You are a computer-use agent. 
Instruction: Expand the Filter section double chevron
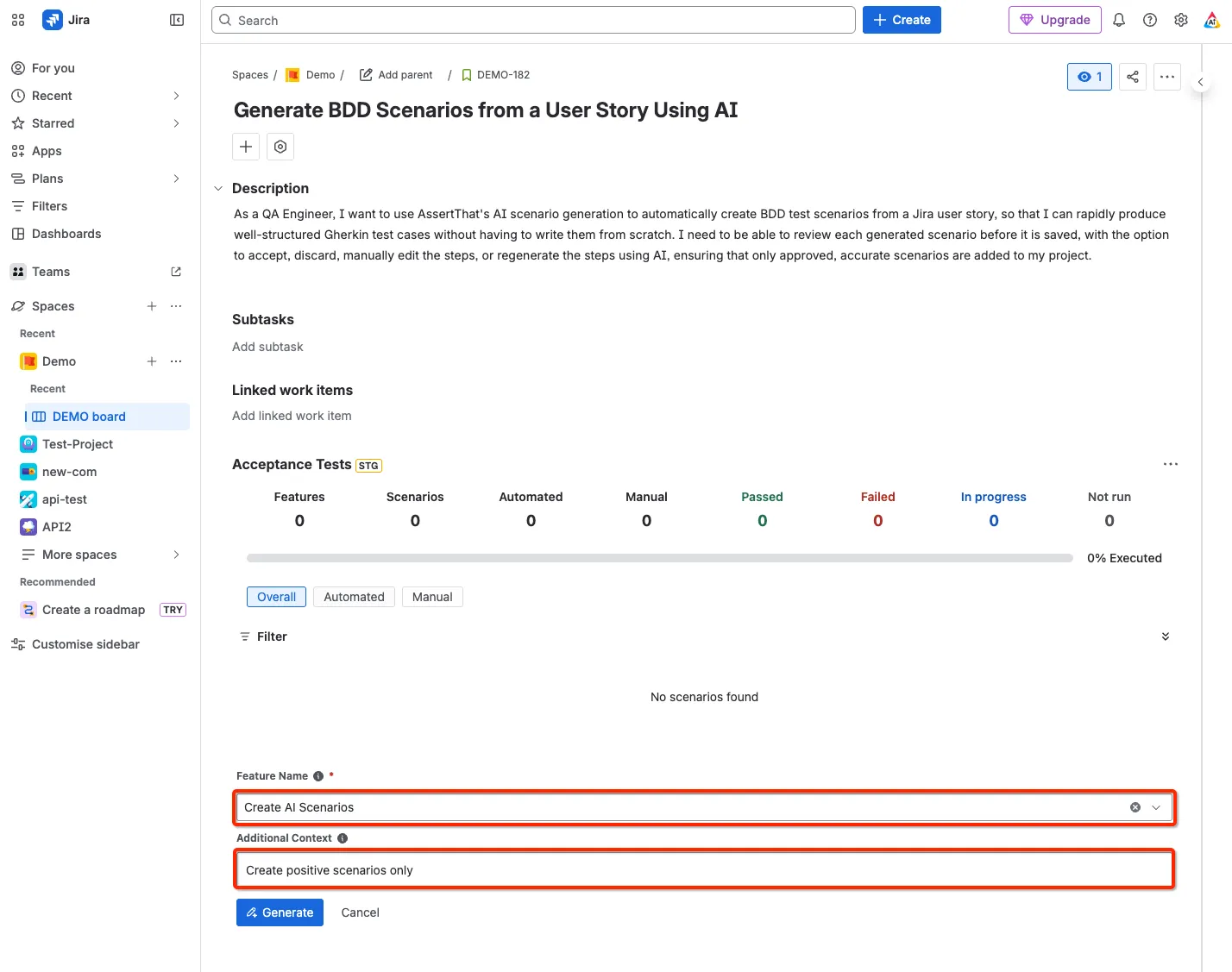(x=1166, y=637)
